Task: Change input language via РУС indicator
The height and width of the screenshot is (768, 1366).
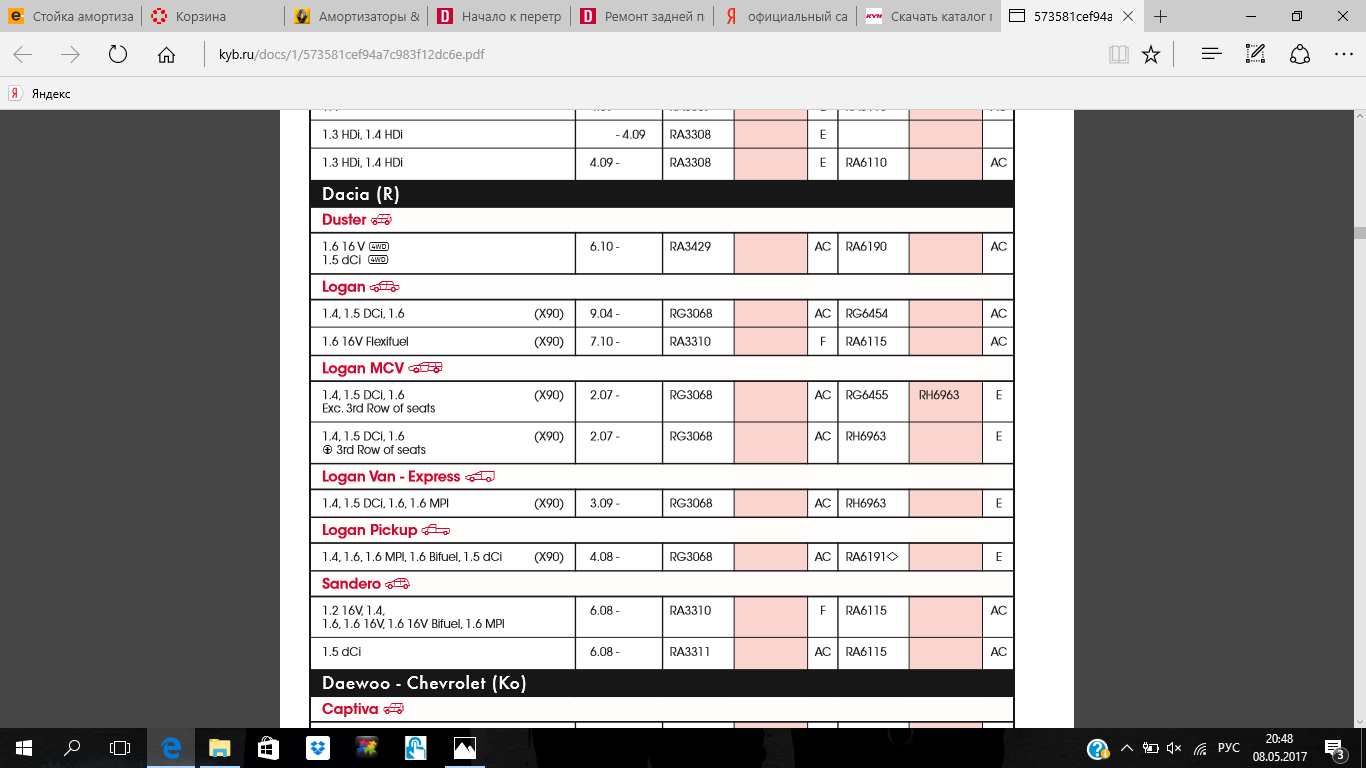Action: [1229, 748]
